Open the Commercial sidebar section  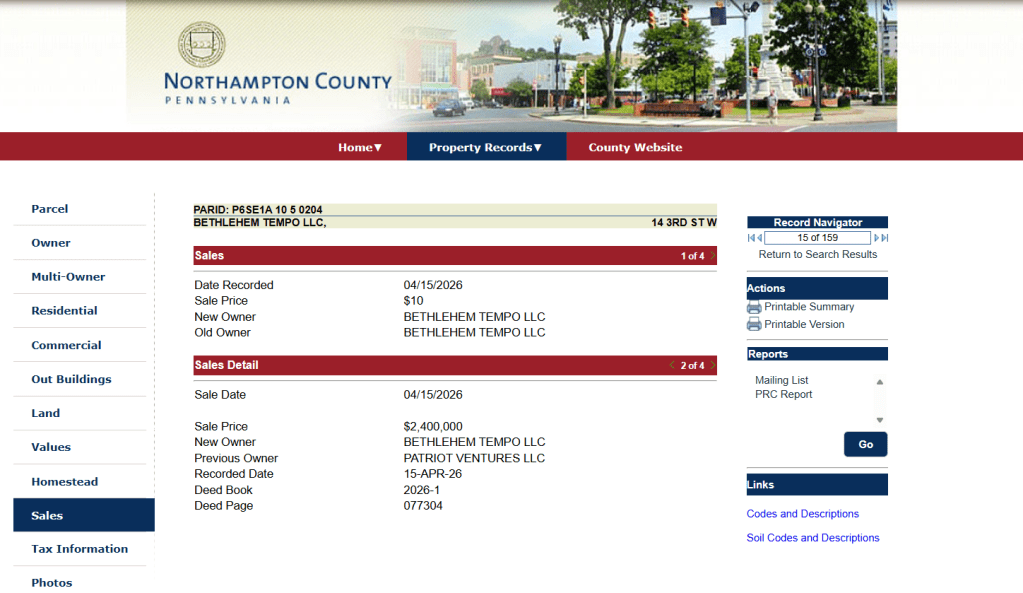click(x=66, y=345)
